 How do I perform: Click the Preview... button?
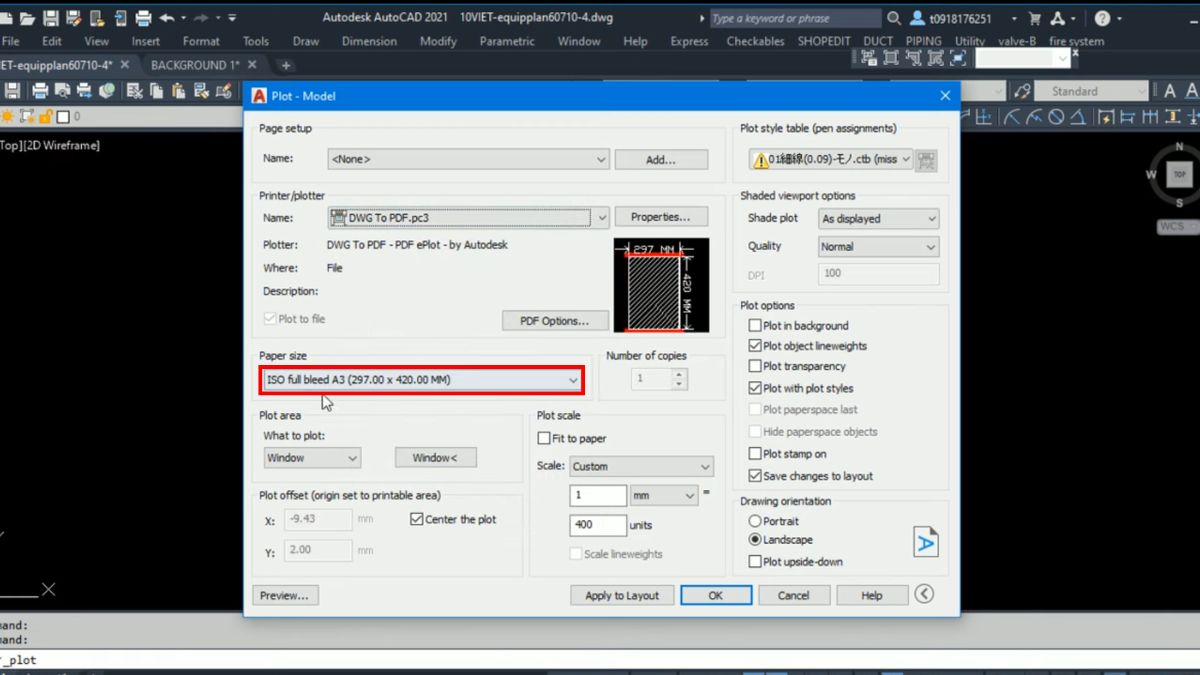click(285, 595)
